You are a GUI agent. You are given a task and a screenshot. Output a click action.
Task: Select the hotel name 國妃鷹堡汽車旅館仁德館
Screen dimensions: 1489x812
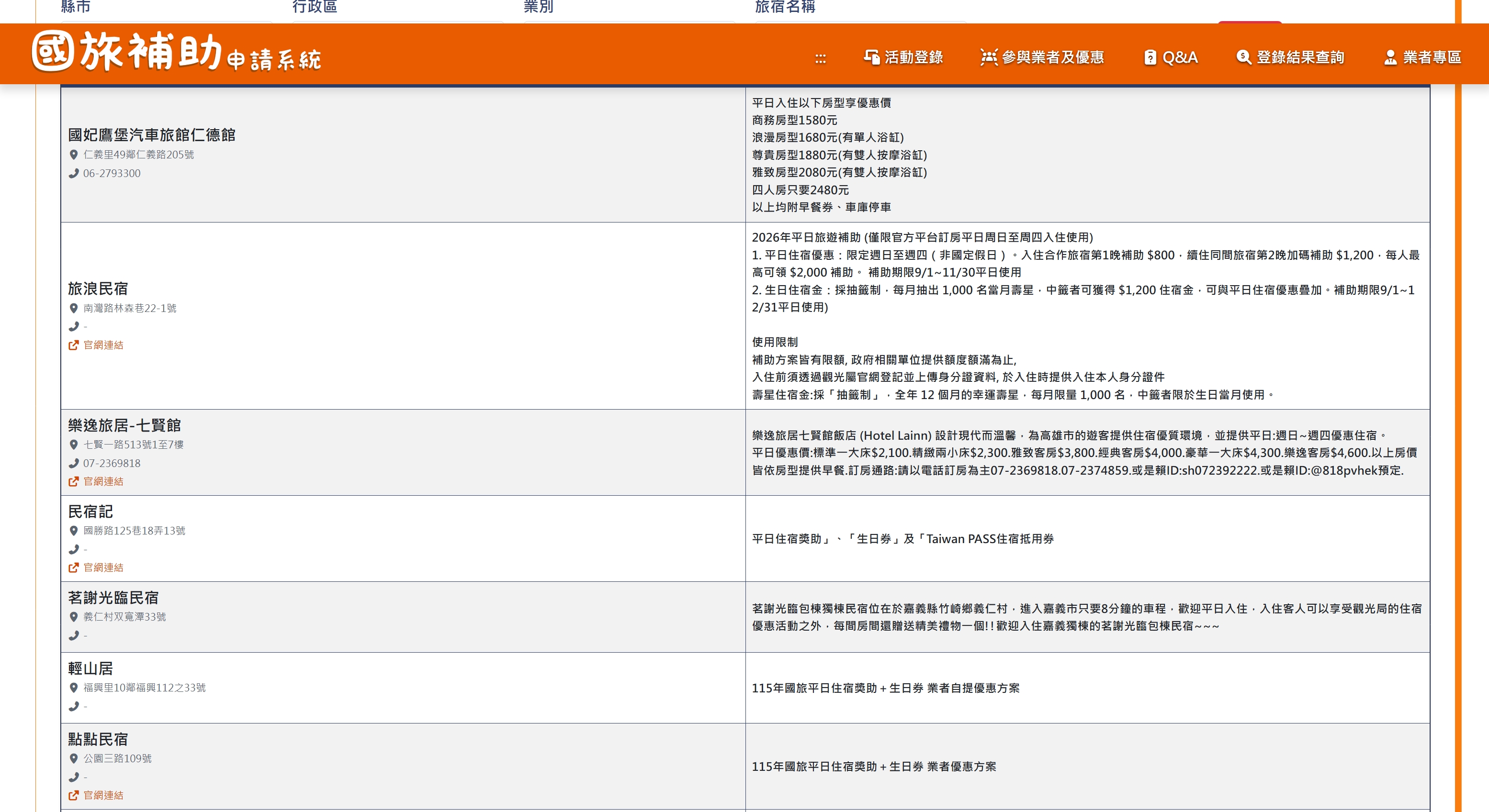tap(152, 134)
